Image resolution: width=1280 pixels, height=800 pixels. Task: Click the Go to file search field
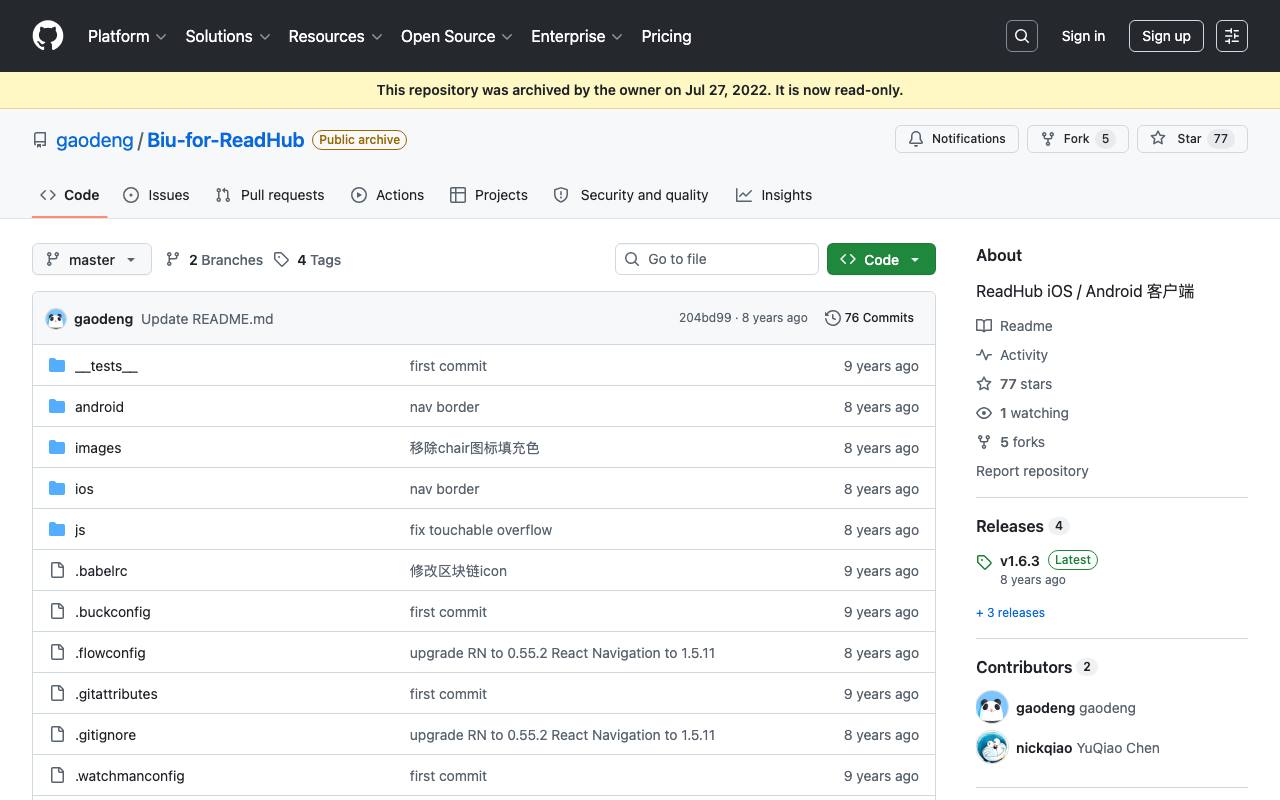pyautogui.click(x=717, y=259)
